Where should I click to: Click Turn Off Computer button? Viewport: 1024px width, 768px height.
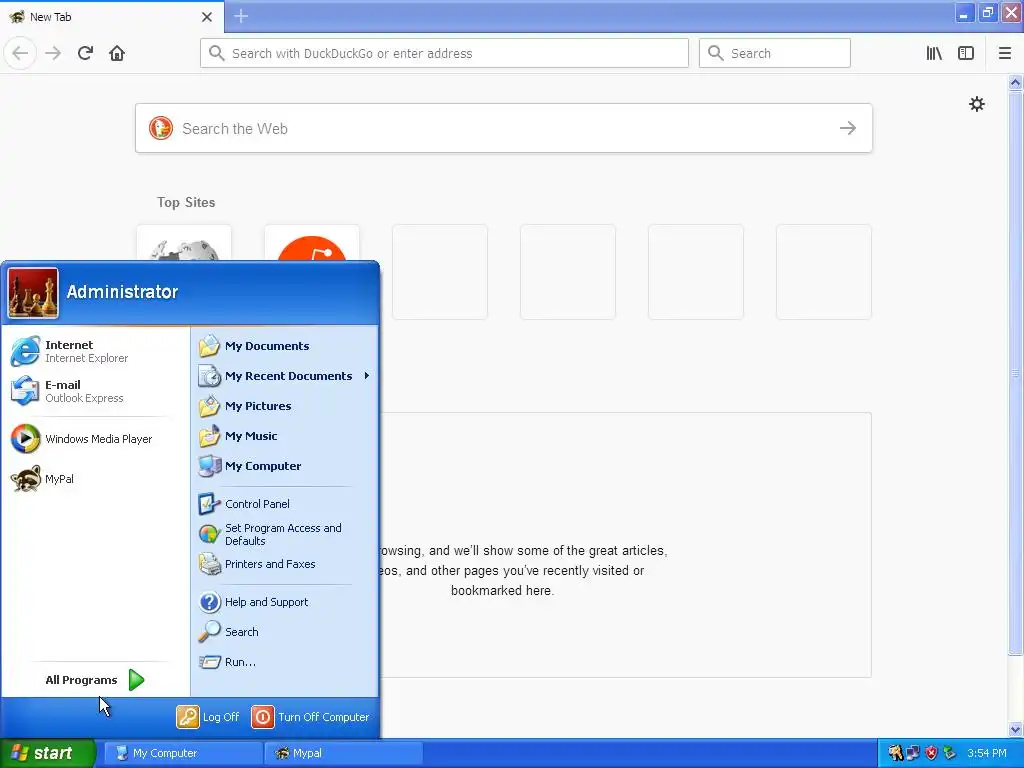coord(310,717)
